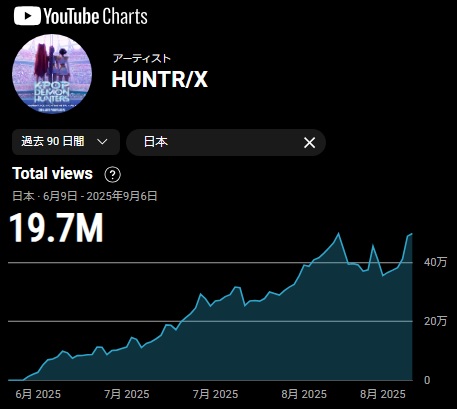Image resolution: width=457 pixels, height=409 pixels.
Task: Clear the 日本 filter with X
Action: tap(309, 143)
